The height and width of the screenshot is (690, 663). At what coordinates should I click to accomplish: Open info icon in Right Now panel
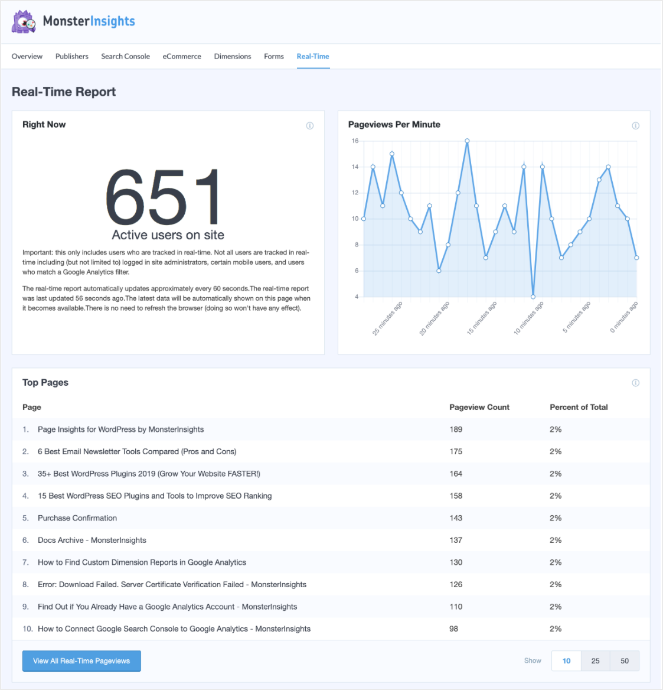[310, 126]
